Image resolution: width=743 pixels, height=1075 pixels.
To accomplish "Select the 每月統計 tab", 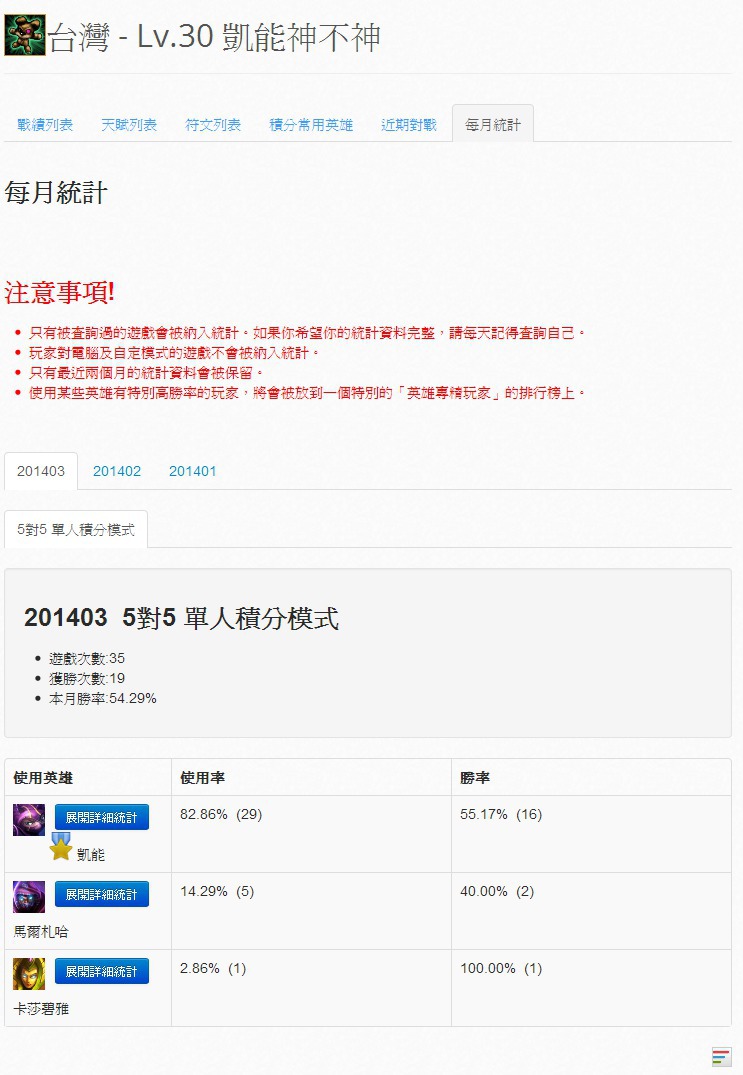I will (493, 124).
